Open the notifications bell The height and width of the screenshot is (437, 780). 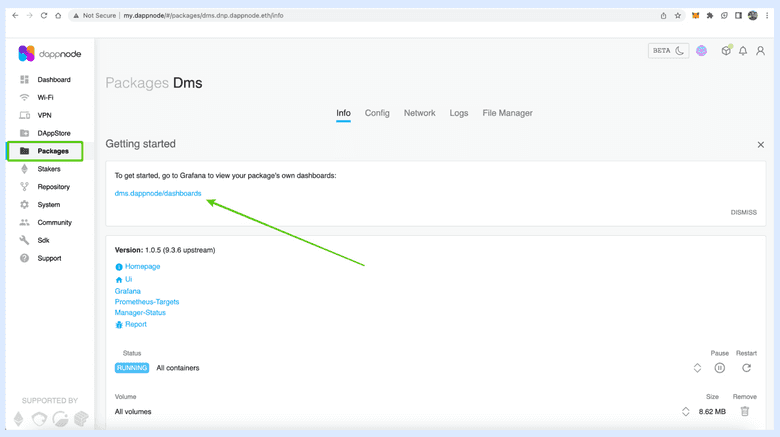point(743,51)
